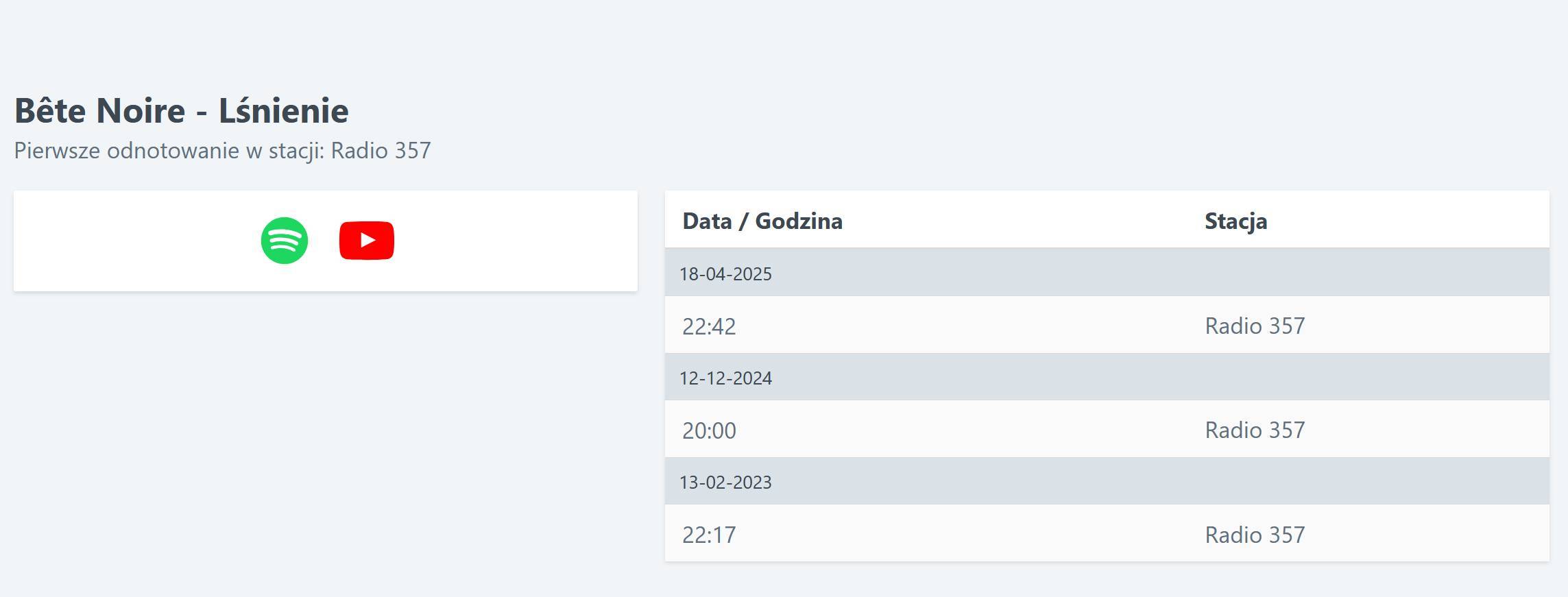Viewport: 1568px width, 597px height.
Task: Open Radio 357 in the 22:17 row
Action: tap(1255, 535)
